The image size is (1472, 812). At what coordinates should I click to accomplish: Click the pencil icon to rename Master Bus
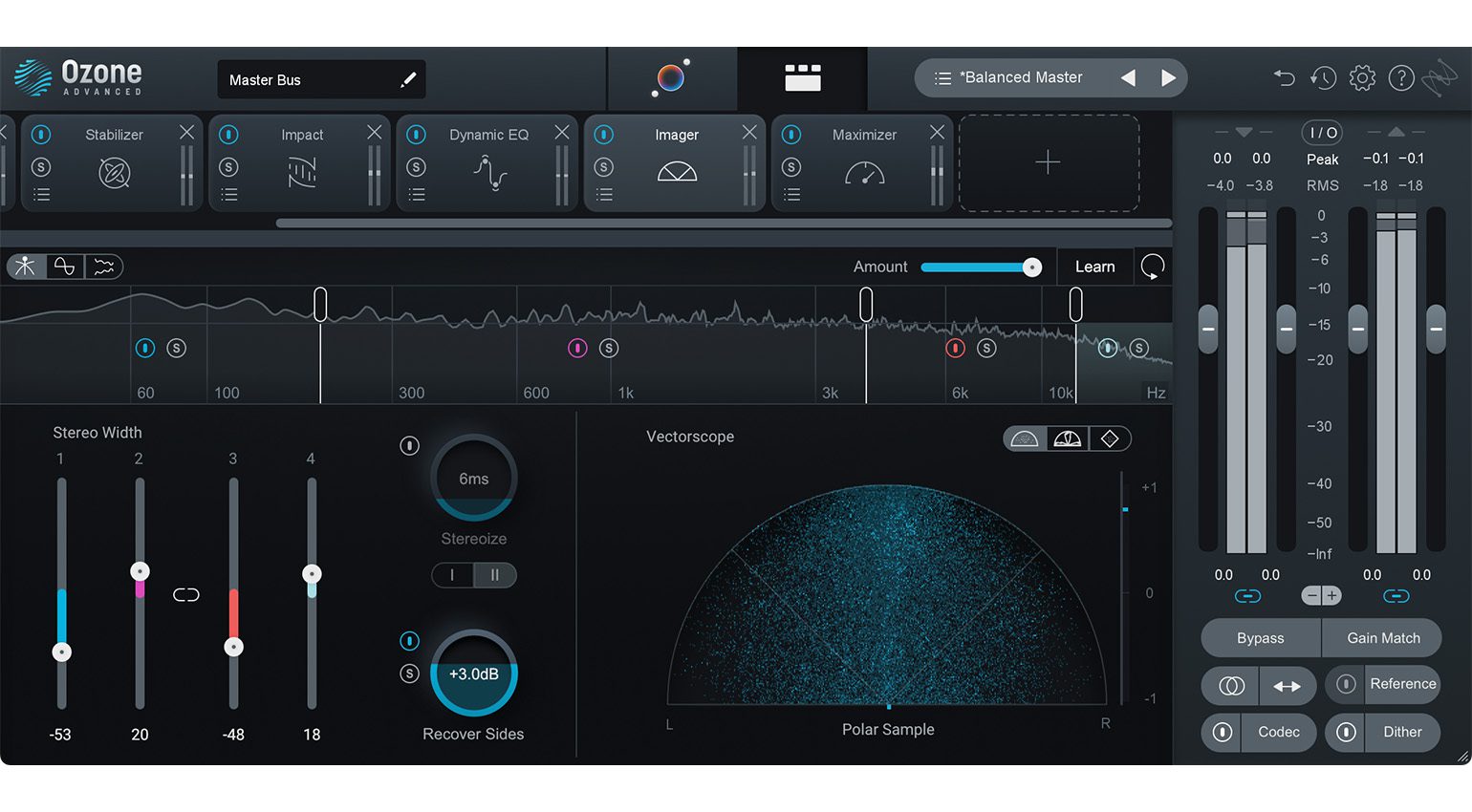[x=409, y=79]
